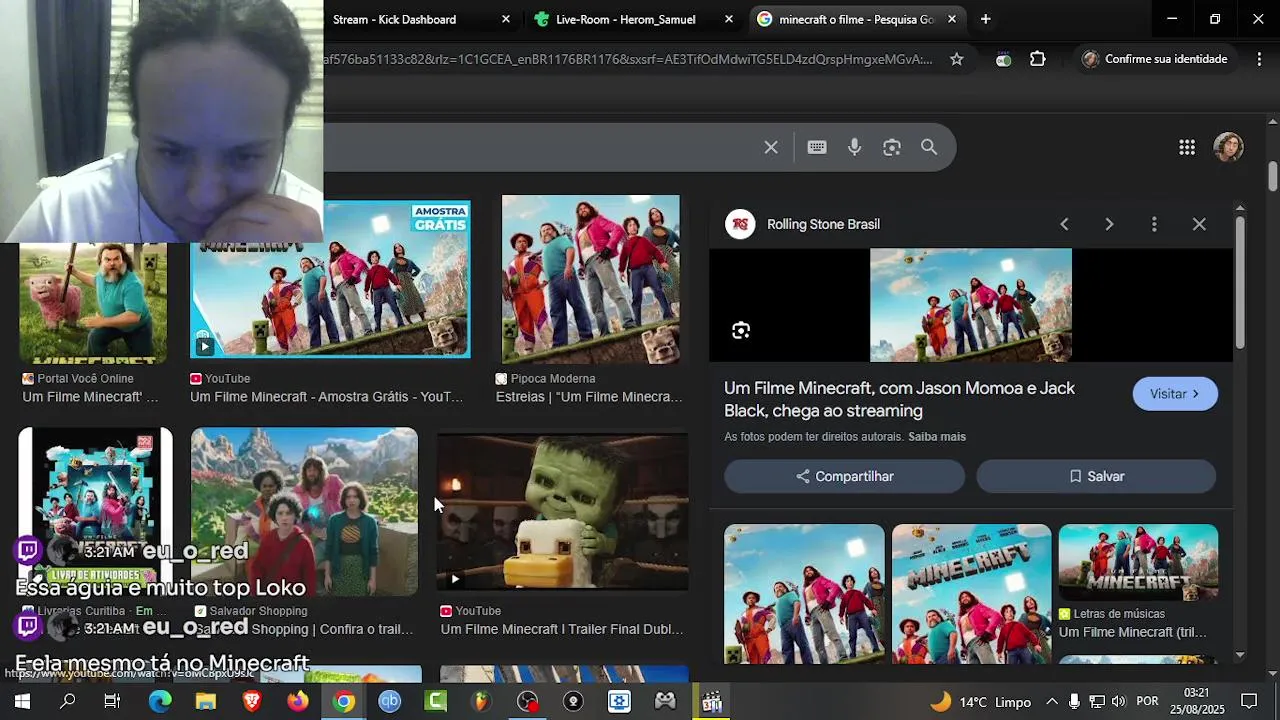The height and width of the screenshot is (720, 1280).
Task: Open article title Um Filme Minecraft, com Jason Momoa
Action: (x=899, y=399)
